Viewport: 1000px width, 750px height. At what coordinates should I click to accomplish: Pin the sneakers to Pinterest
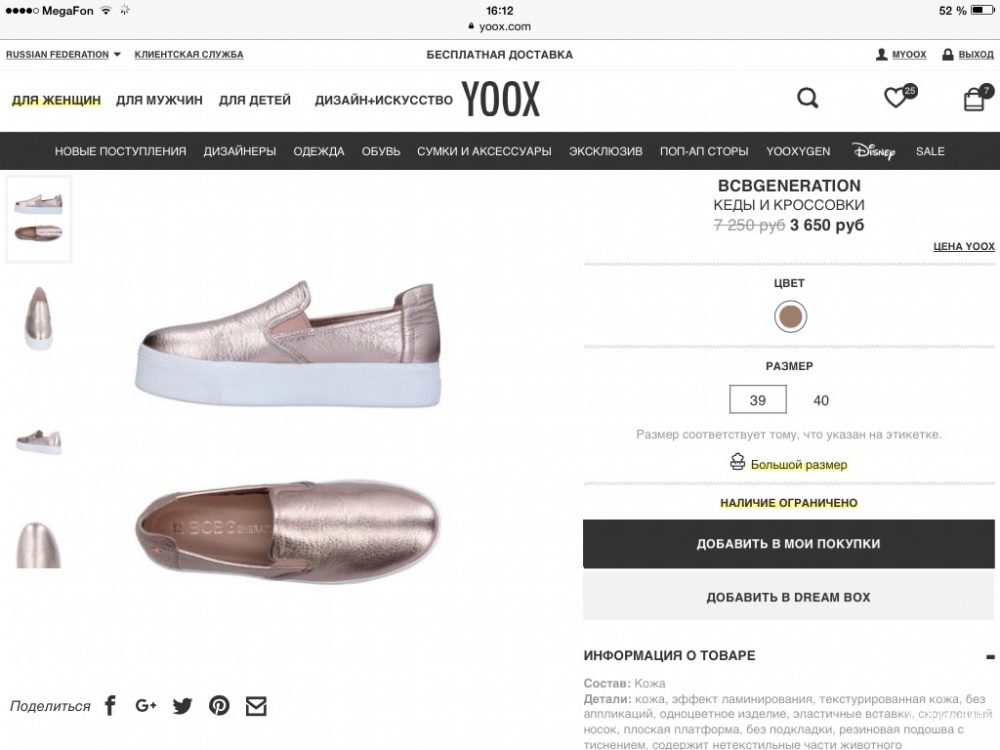(219, 705)
